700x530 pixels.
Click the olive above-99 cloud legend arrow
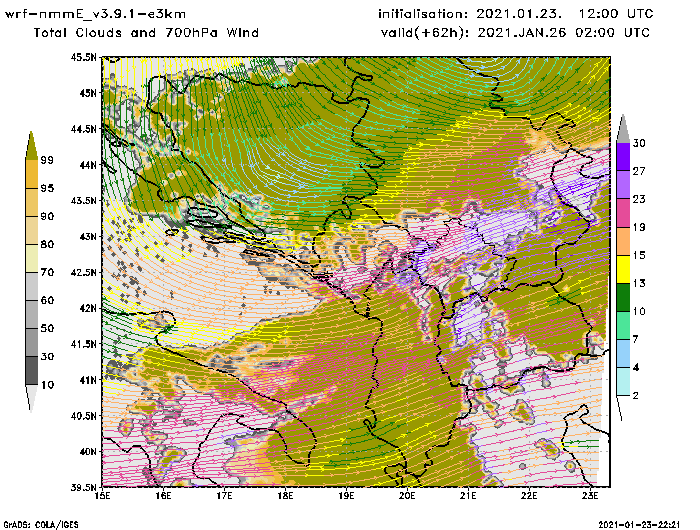31,146
